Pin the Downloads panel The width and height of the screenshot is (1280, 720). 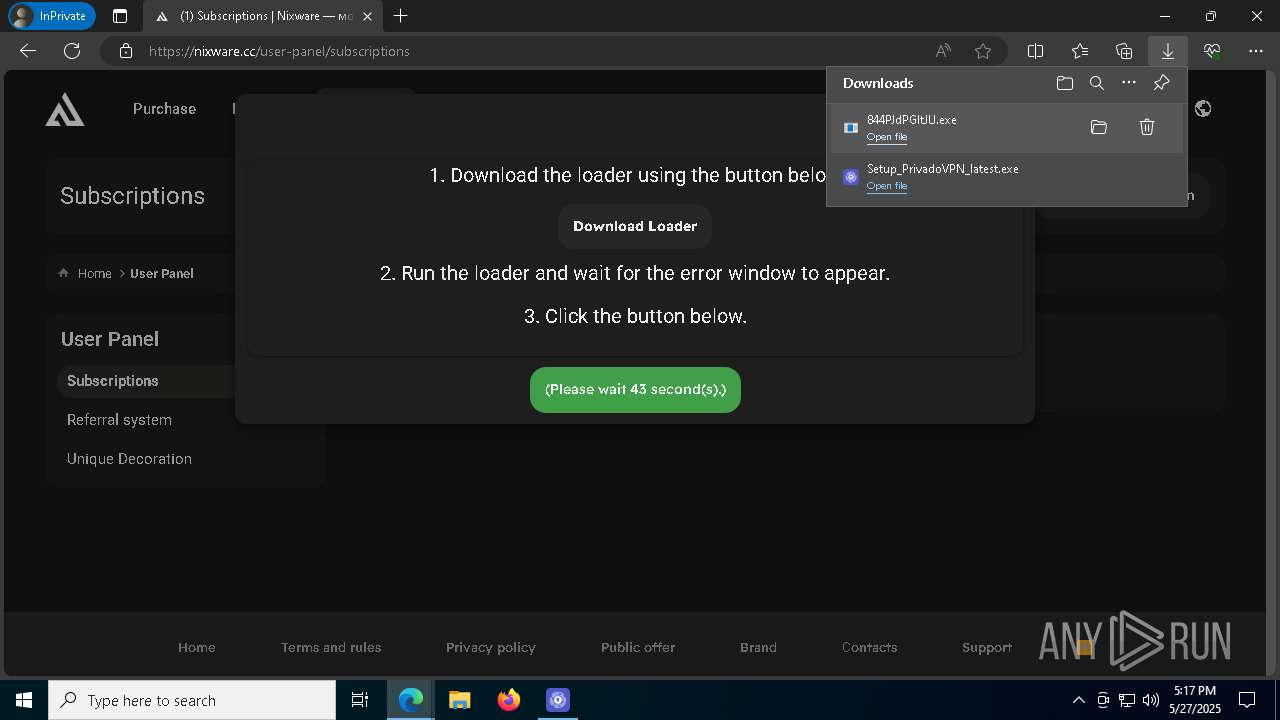pos(1161,83)
